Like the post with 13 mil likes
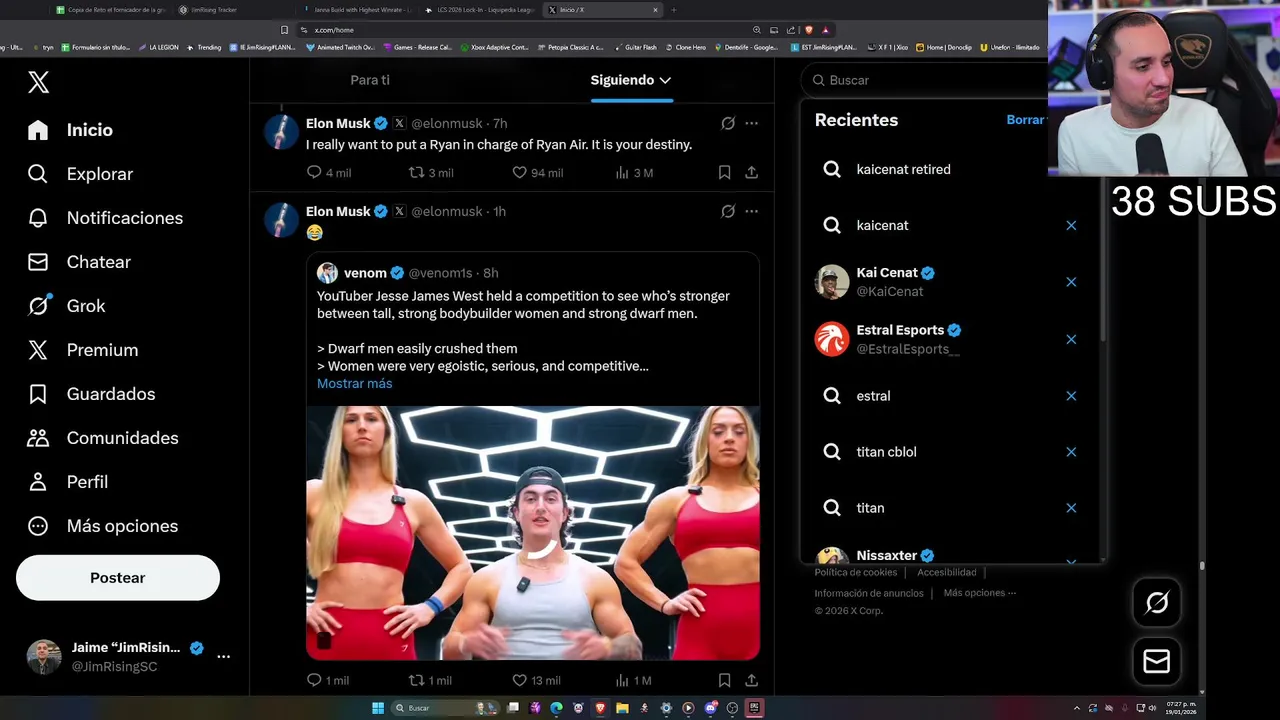Viewport: 1280px width, 720px height. point(519,680)
